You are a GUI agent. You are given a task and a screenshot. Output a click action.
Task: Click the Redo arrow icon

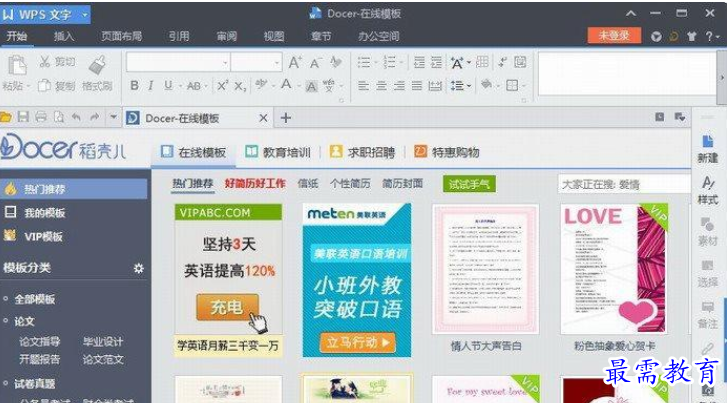pyautogui.click(x=95, y=117)
